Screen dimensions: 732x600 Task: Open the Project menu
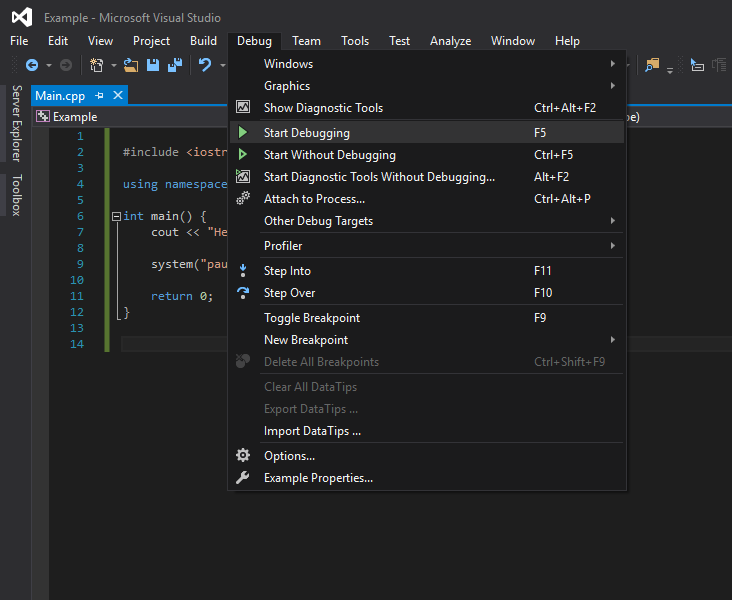(151, 41)
